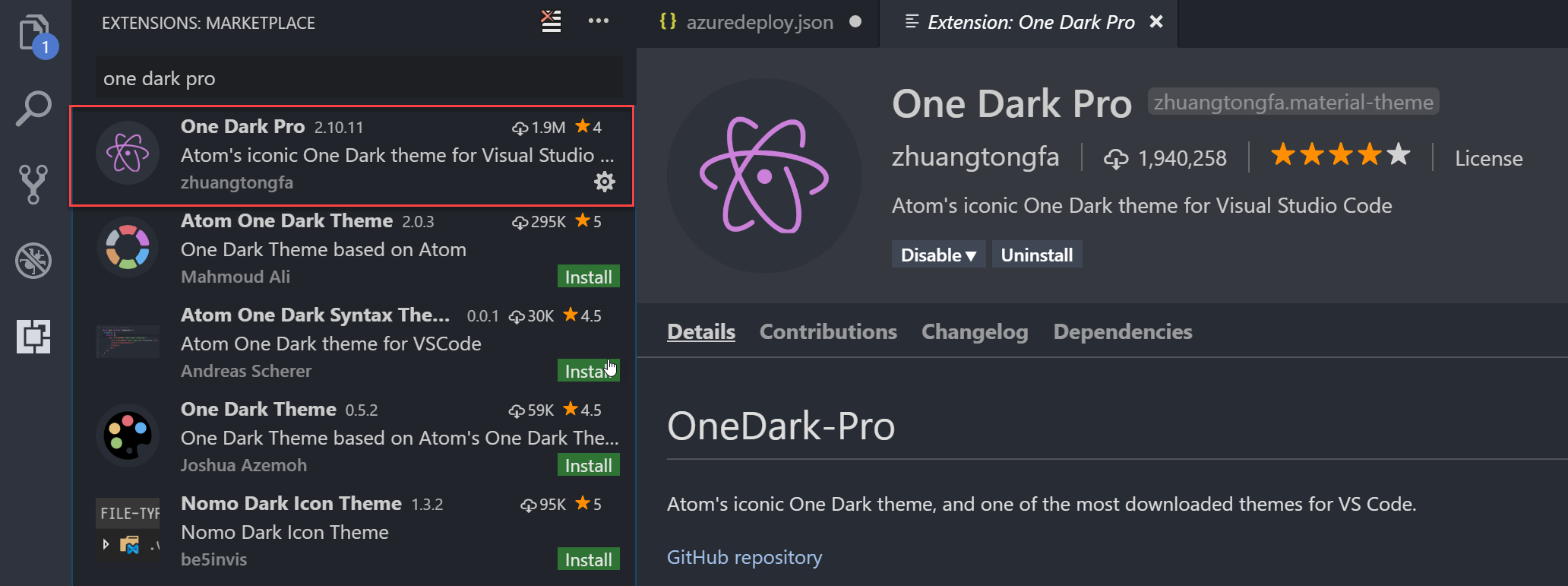Open the GitHub repository link
The width and height of the screenshot is (1568, 586).
click(x=744, y=557)
